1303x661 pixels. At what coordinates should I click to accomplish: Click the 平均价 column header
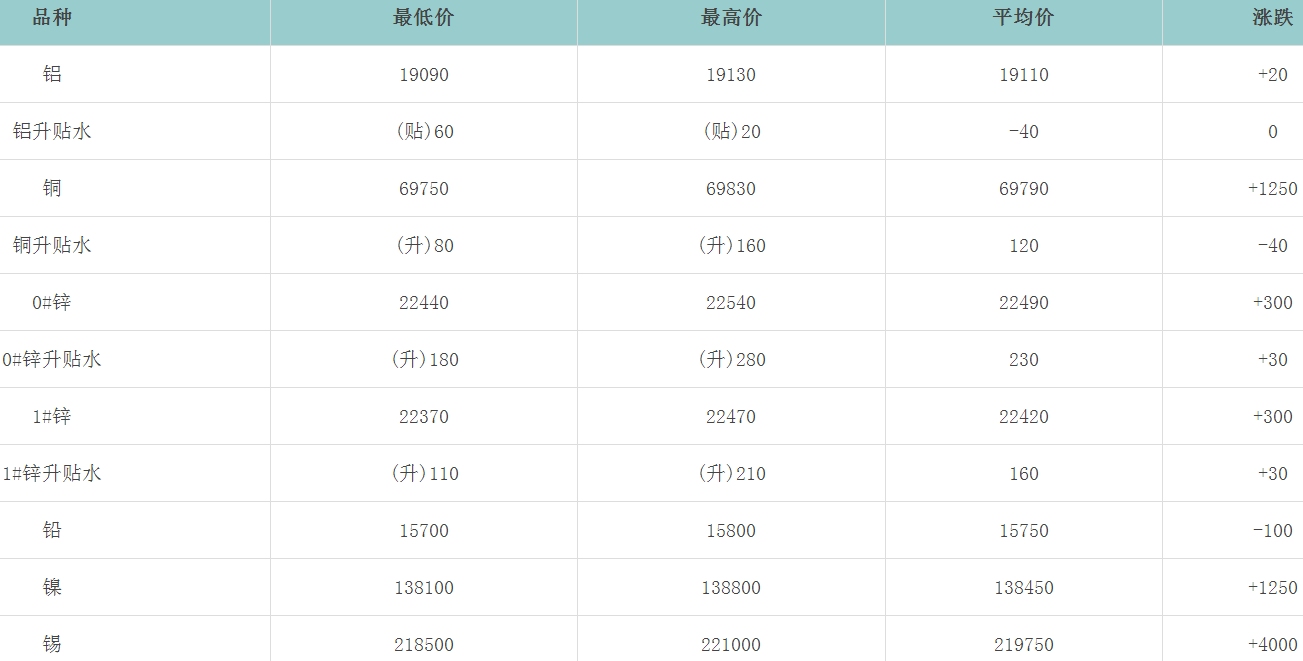point(1023,18)
